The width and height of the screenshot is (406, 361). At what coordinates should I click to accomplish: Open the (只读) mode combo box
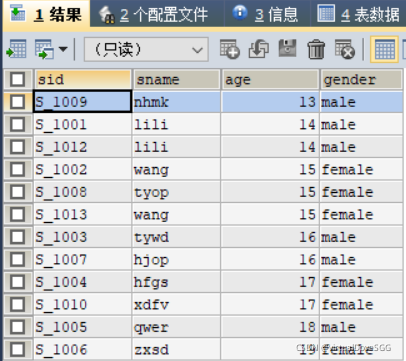pyautogui.click(x=146, y=50)
